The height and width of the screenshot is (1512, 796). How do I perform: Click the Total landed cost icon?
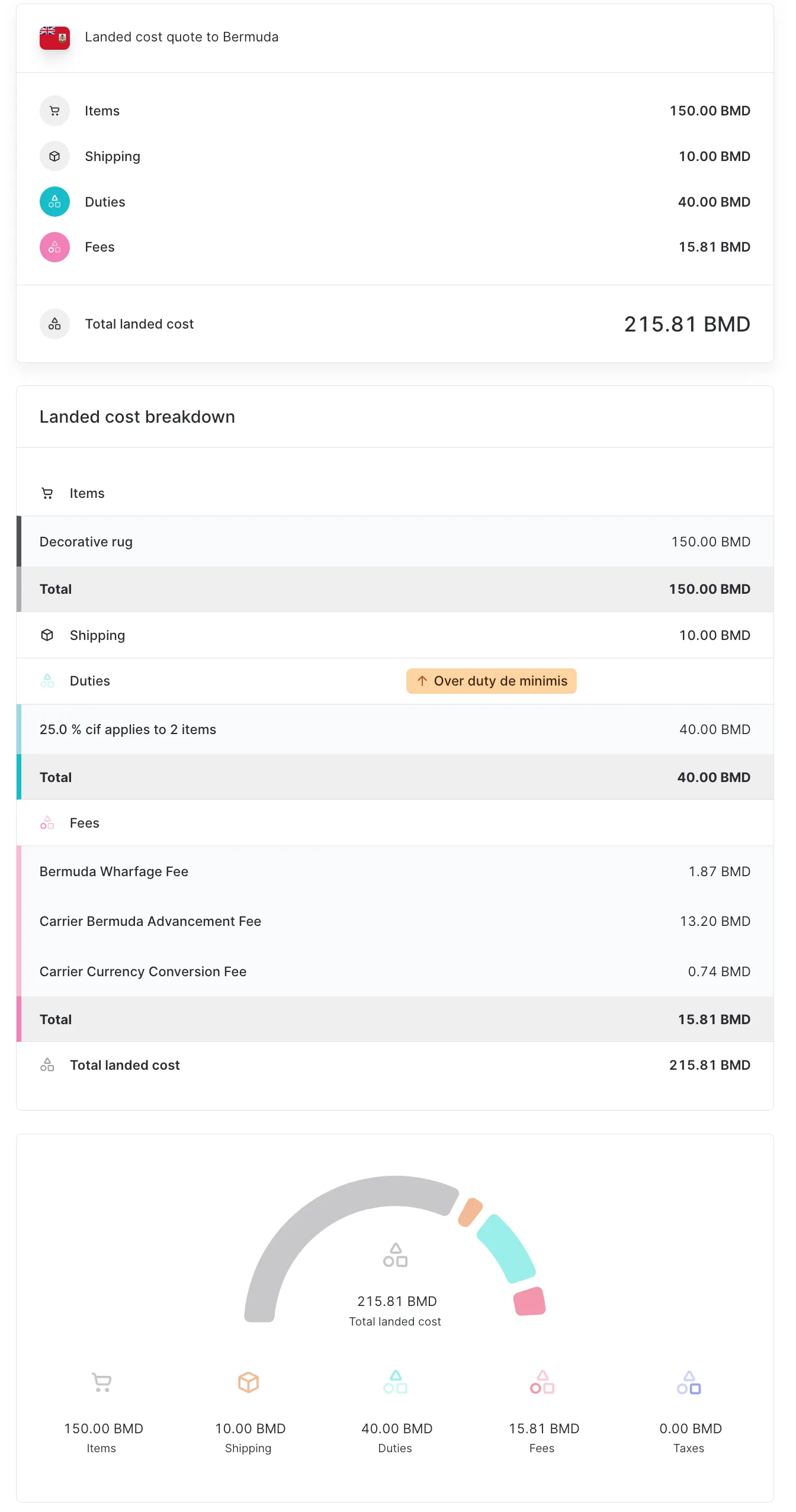click(x=54, y=324)
